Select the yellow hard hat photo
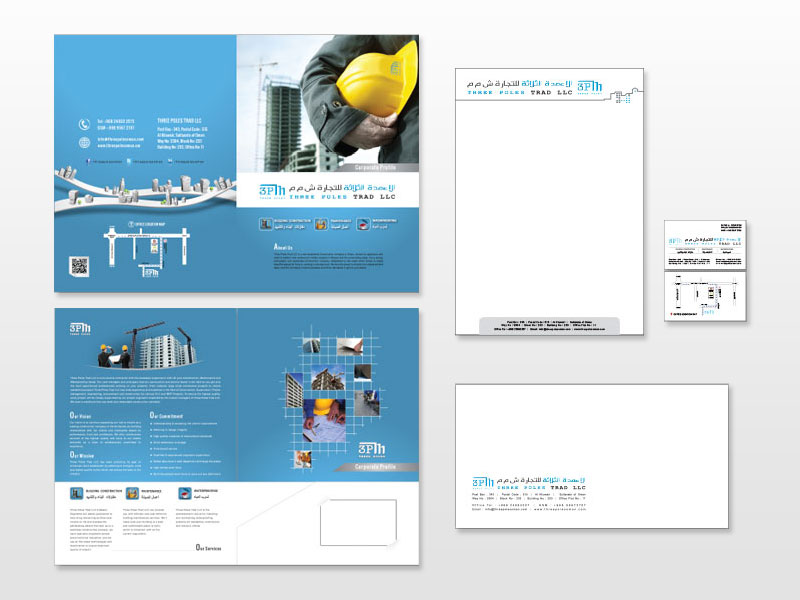800x600 pixels. tap(328, 103)
